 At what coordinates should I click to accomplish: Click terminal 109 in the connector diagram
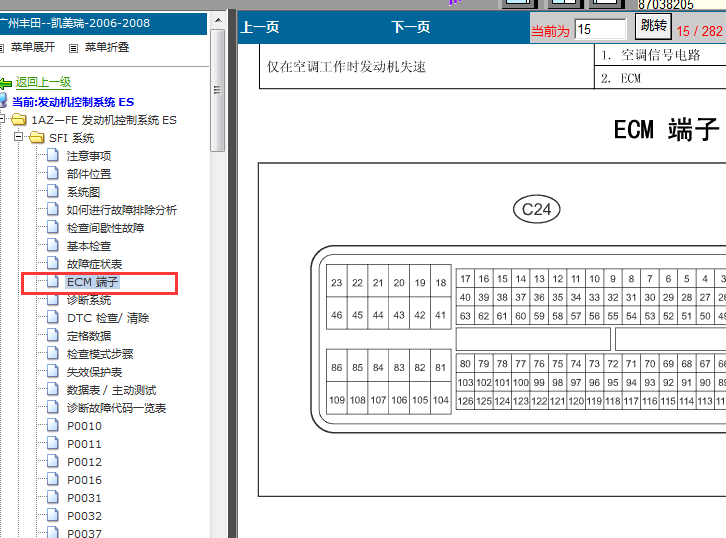(337, 400)
